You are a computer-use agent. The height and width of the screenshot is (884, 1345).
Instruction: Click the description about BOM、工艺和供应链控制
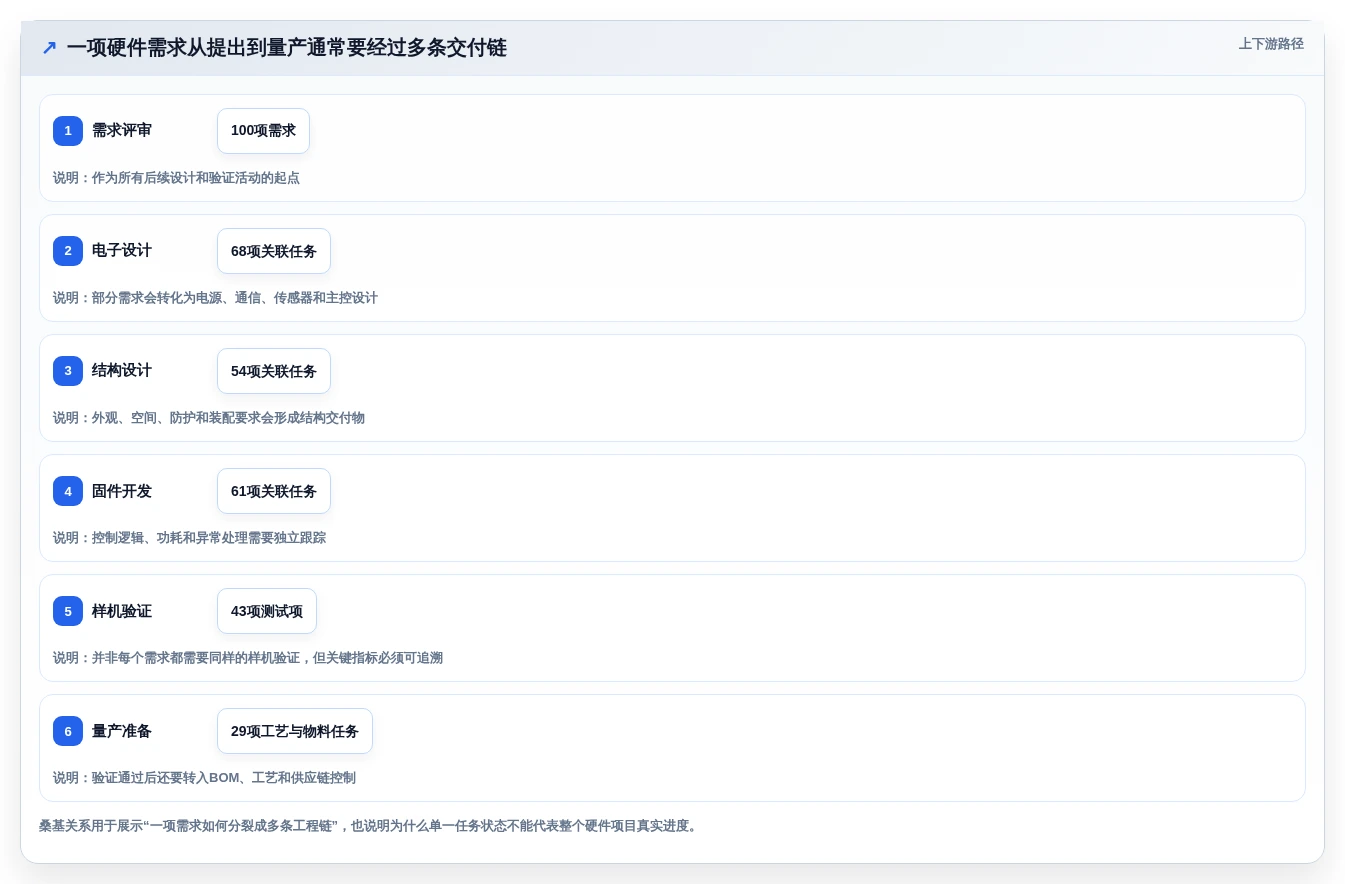click(x=204, y=778)
